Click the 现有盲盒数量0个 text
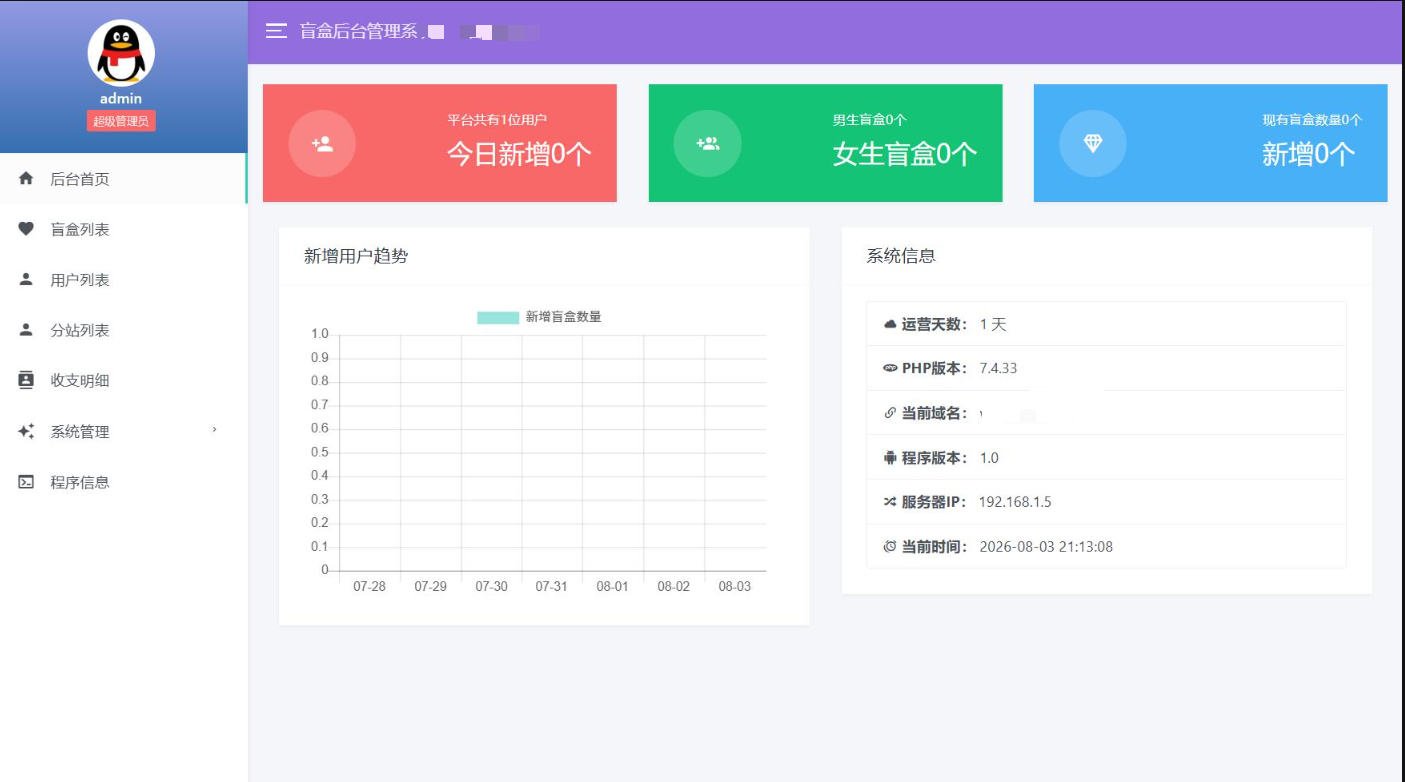Image resolution: width=1405 pixels, height=782 pixels. point(1312,120)
